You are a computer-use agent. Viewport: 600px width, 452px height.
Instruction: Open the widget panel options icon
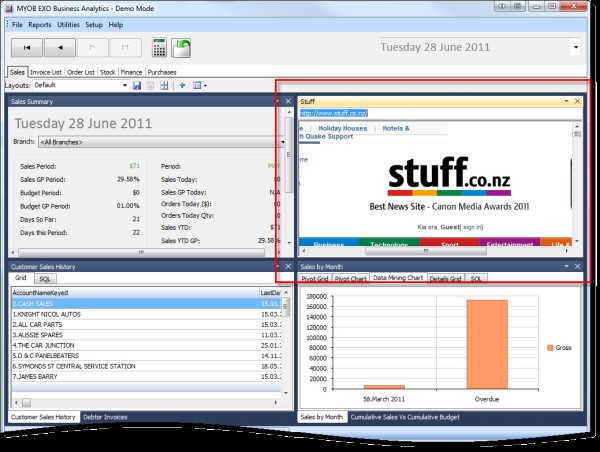point(199,85)
